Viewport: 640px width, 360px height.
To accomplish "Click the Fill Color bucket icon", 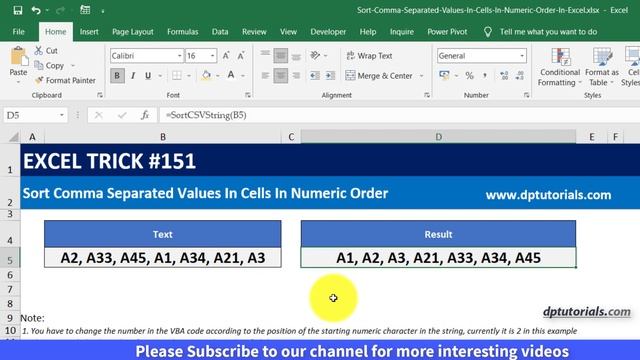I will [x=206, y=76].
